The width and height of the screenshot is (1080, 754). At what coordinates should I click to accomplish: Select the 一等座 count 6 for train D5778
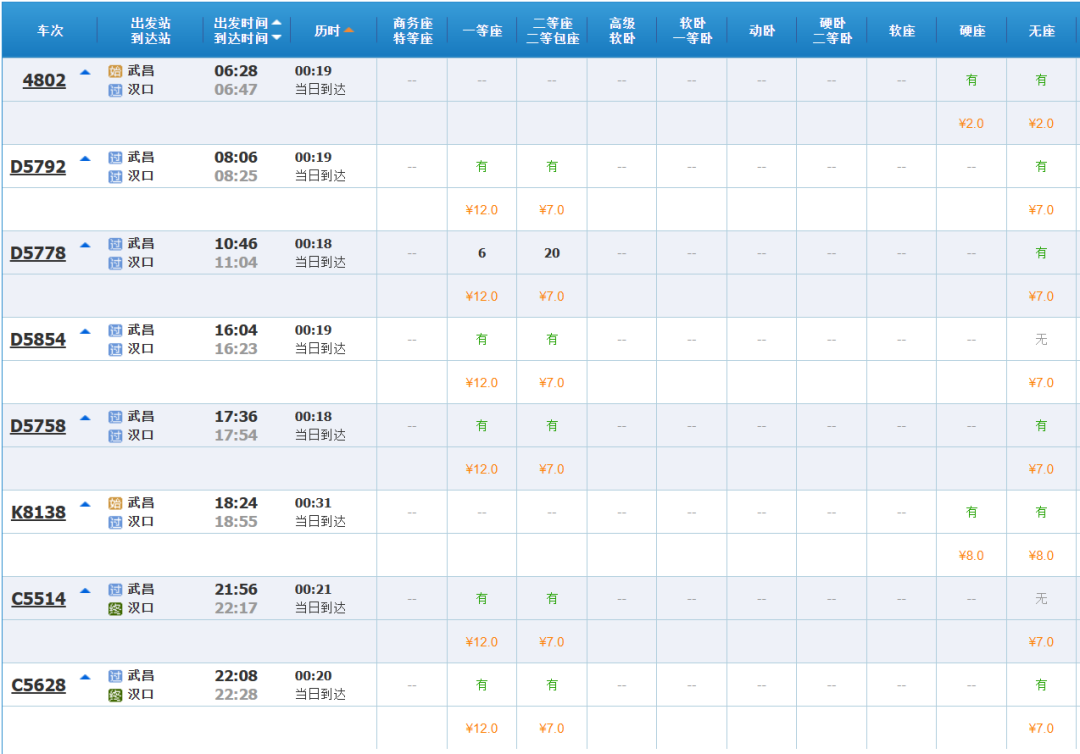point(481,253)
